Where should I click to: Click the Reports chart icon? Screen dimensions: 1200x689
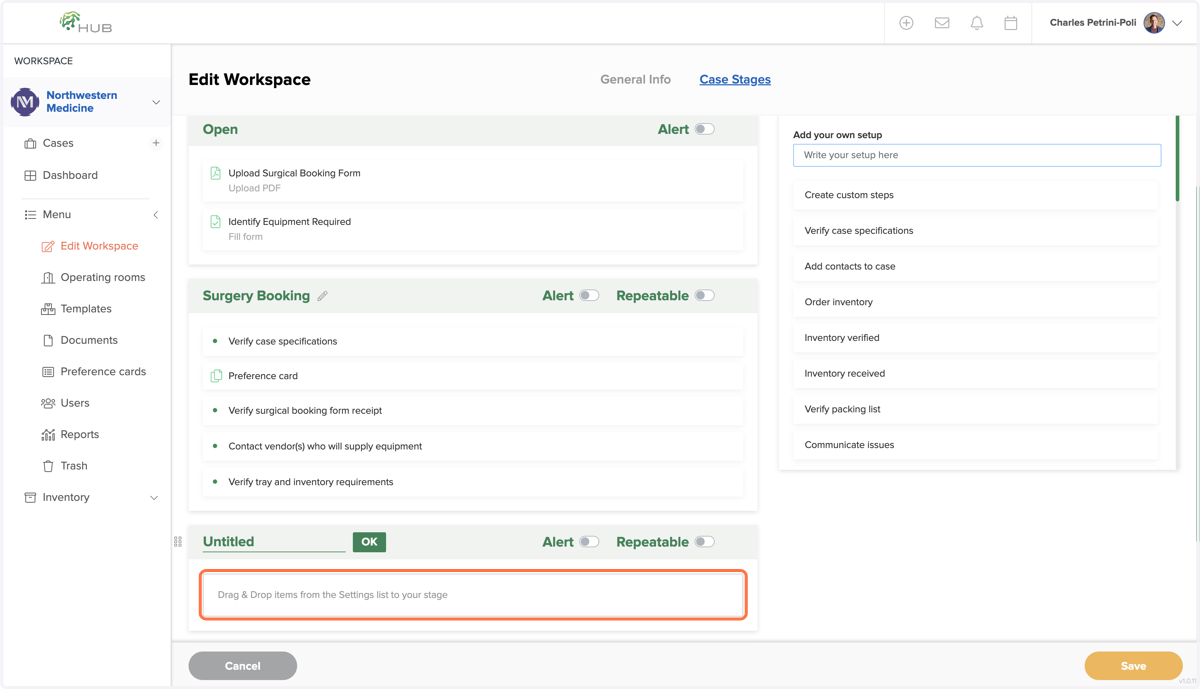(48, 435)
